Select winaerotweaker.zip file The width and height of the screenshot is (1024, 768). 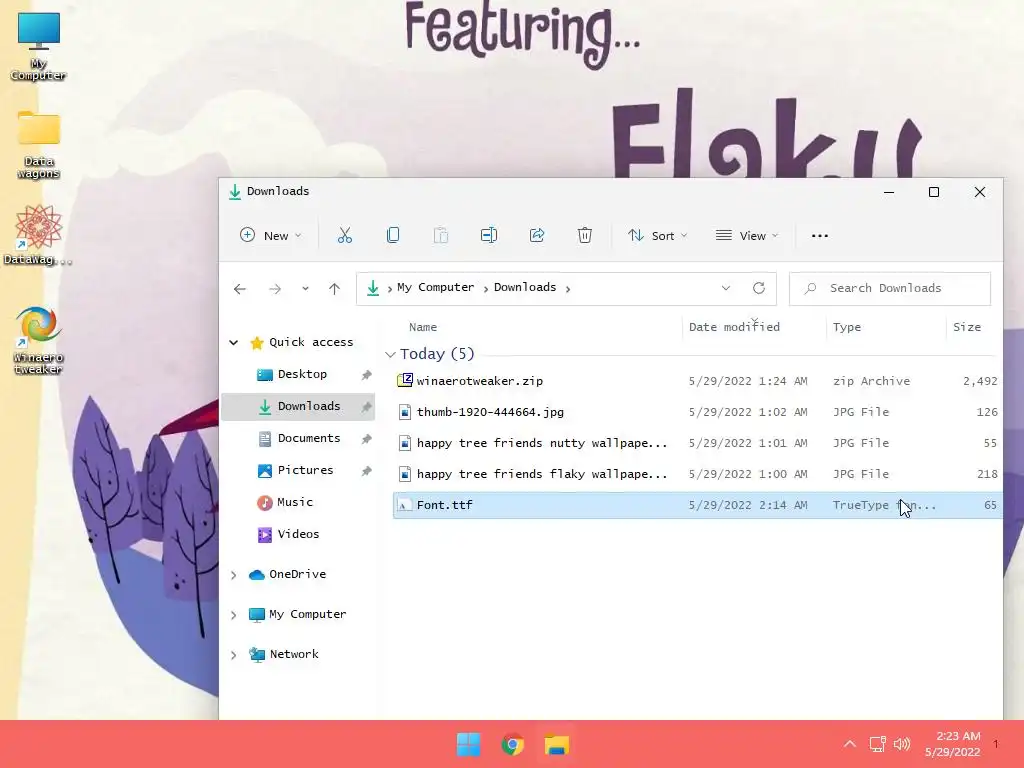coord(697,381)
